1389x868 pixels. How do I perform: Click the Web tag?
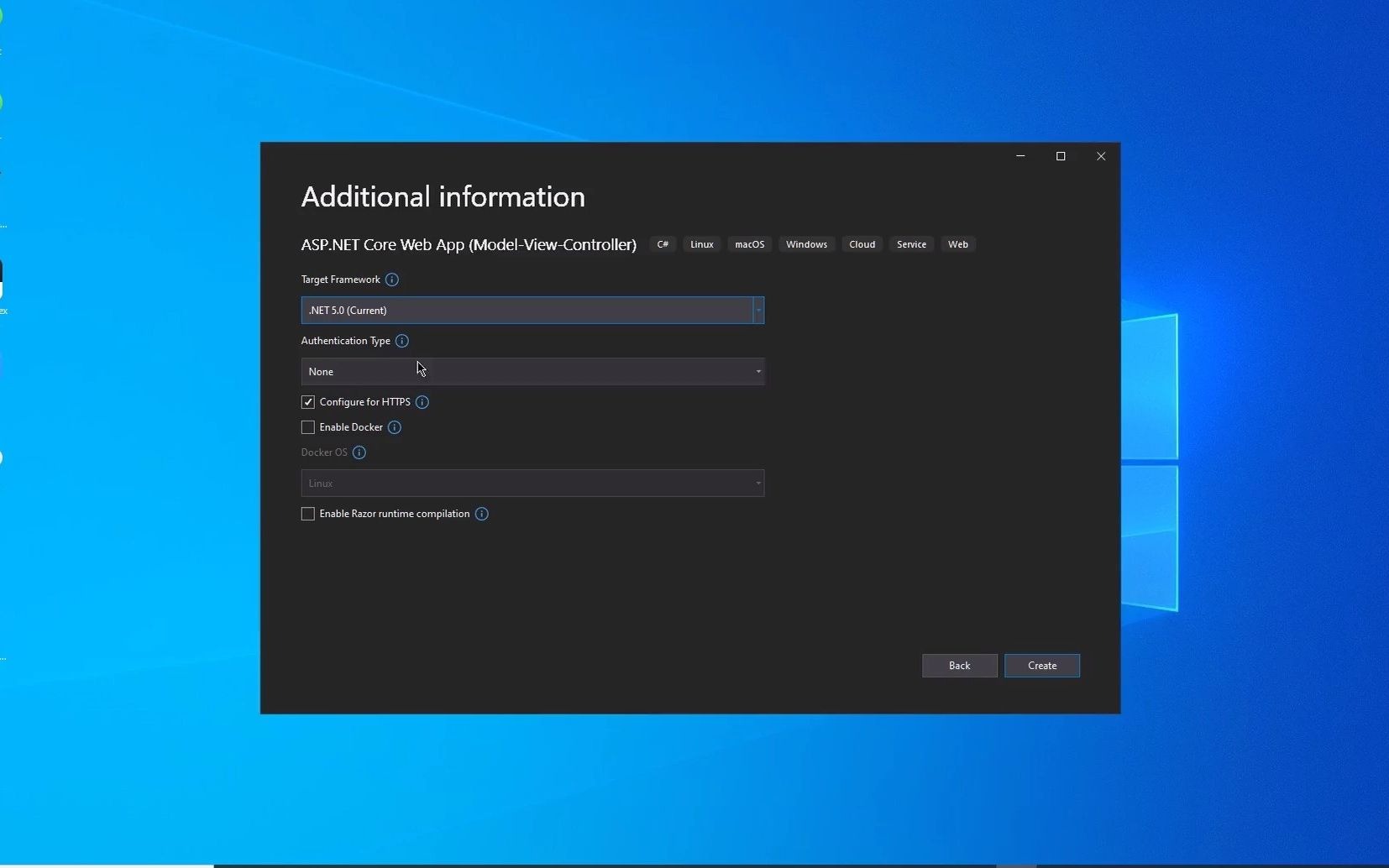click(x=958, y=244)
